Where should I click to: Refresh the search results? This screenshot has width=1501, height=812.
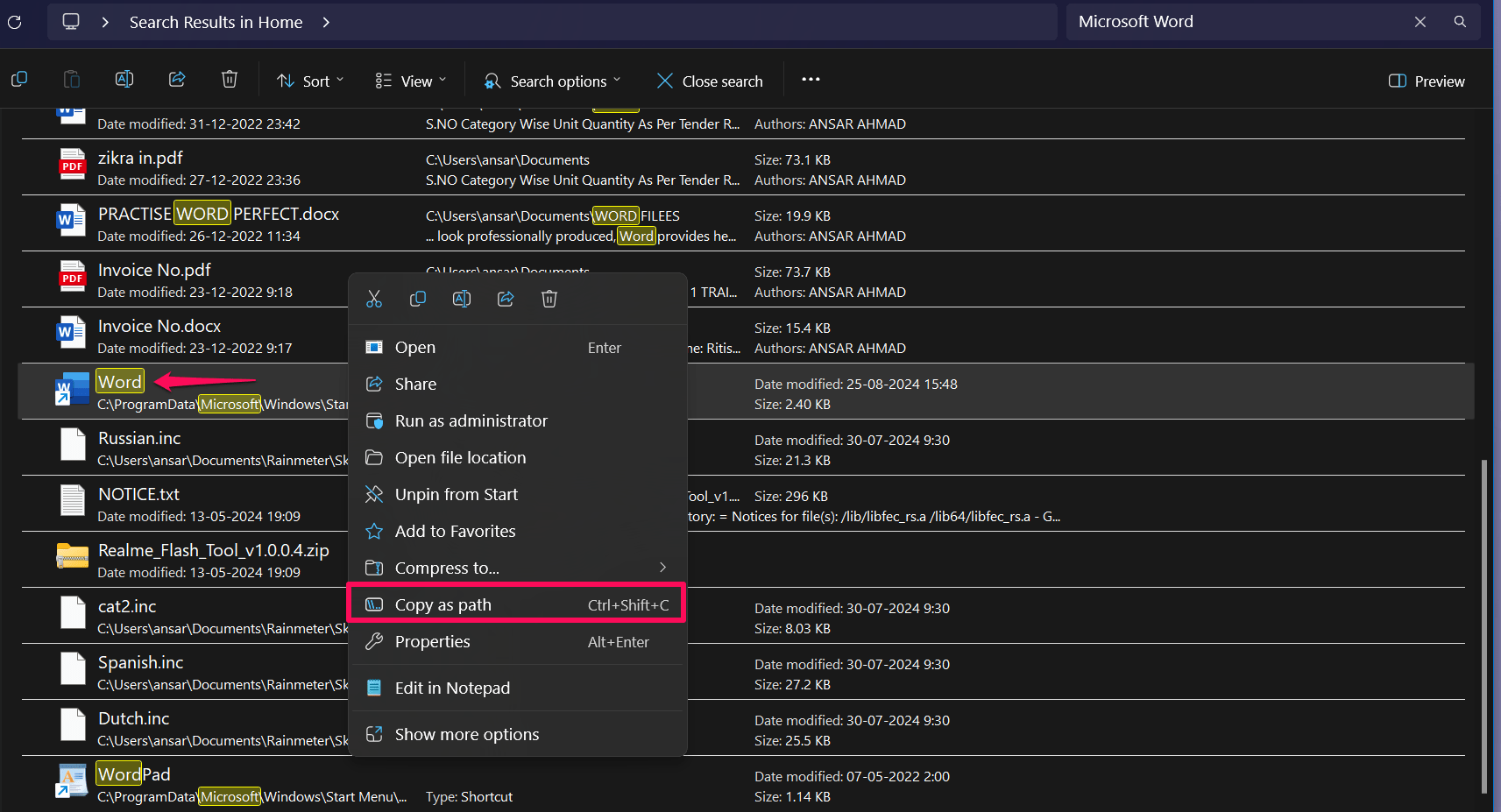click(x=15, y=22)
